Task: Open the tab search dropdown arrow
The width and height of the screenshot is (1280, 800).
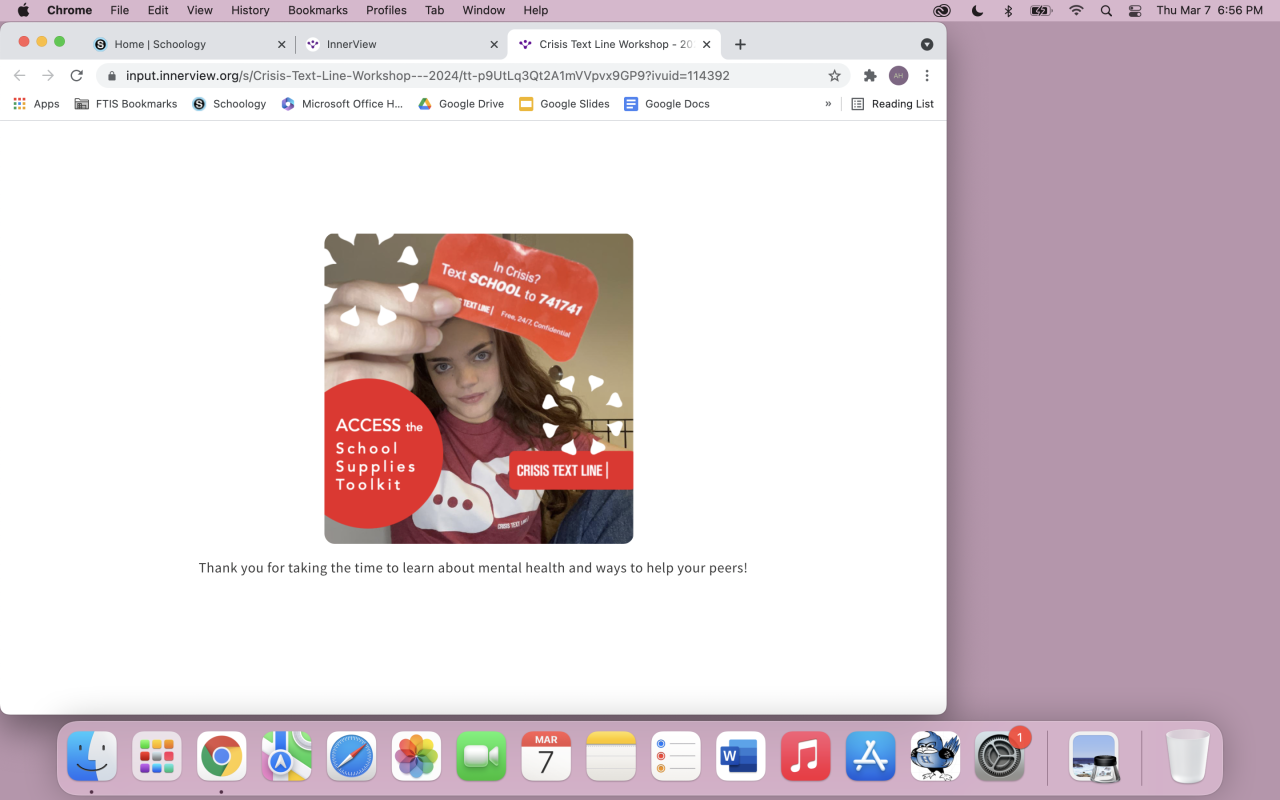Action: pos(927,44)
